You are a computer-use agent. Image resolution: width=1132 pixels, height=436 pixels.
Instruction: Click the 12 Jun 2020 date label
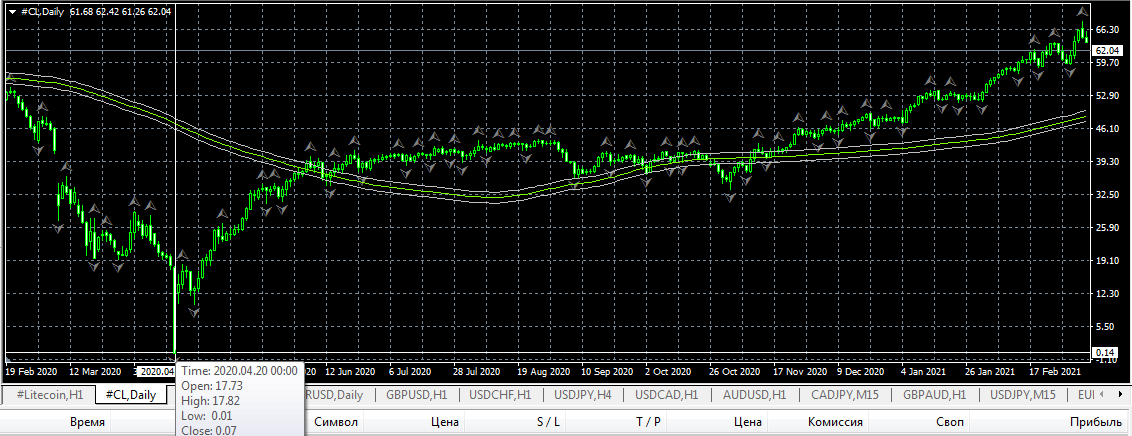349,372
